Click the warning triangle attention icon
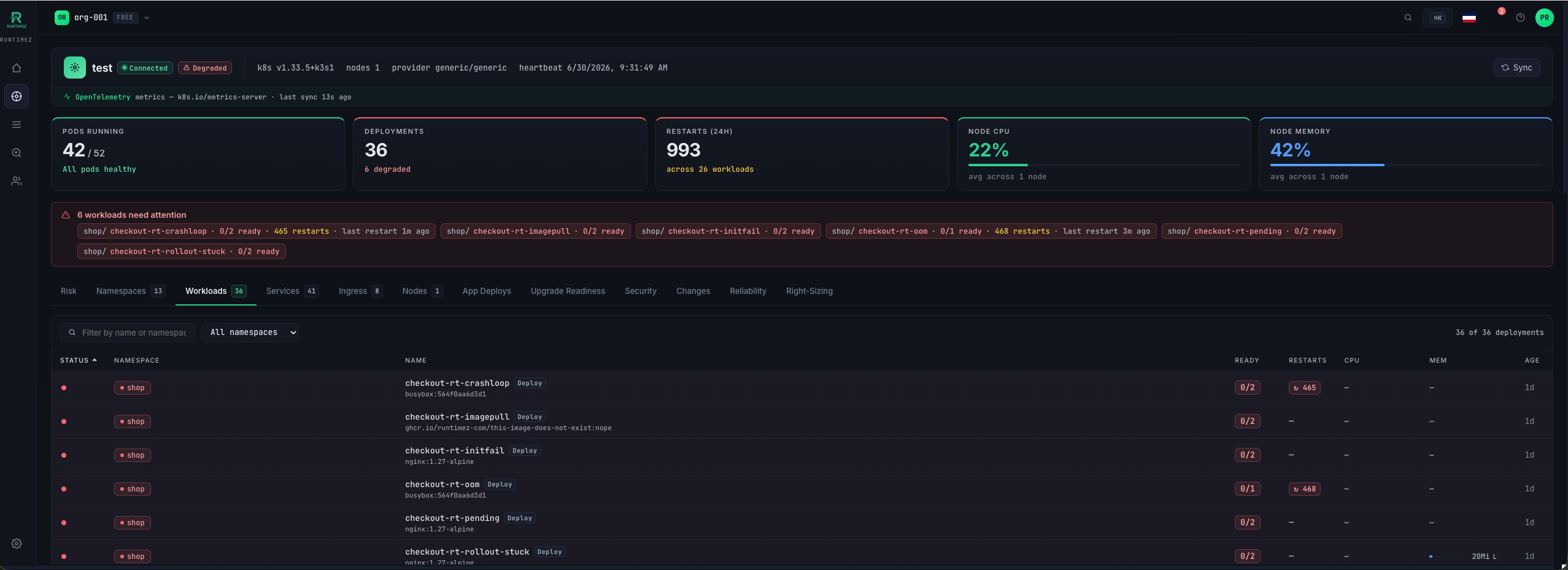The width and height of the screenshot is (1568, 570). (x=66, y=215)
